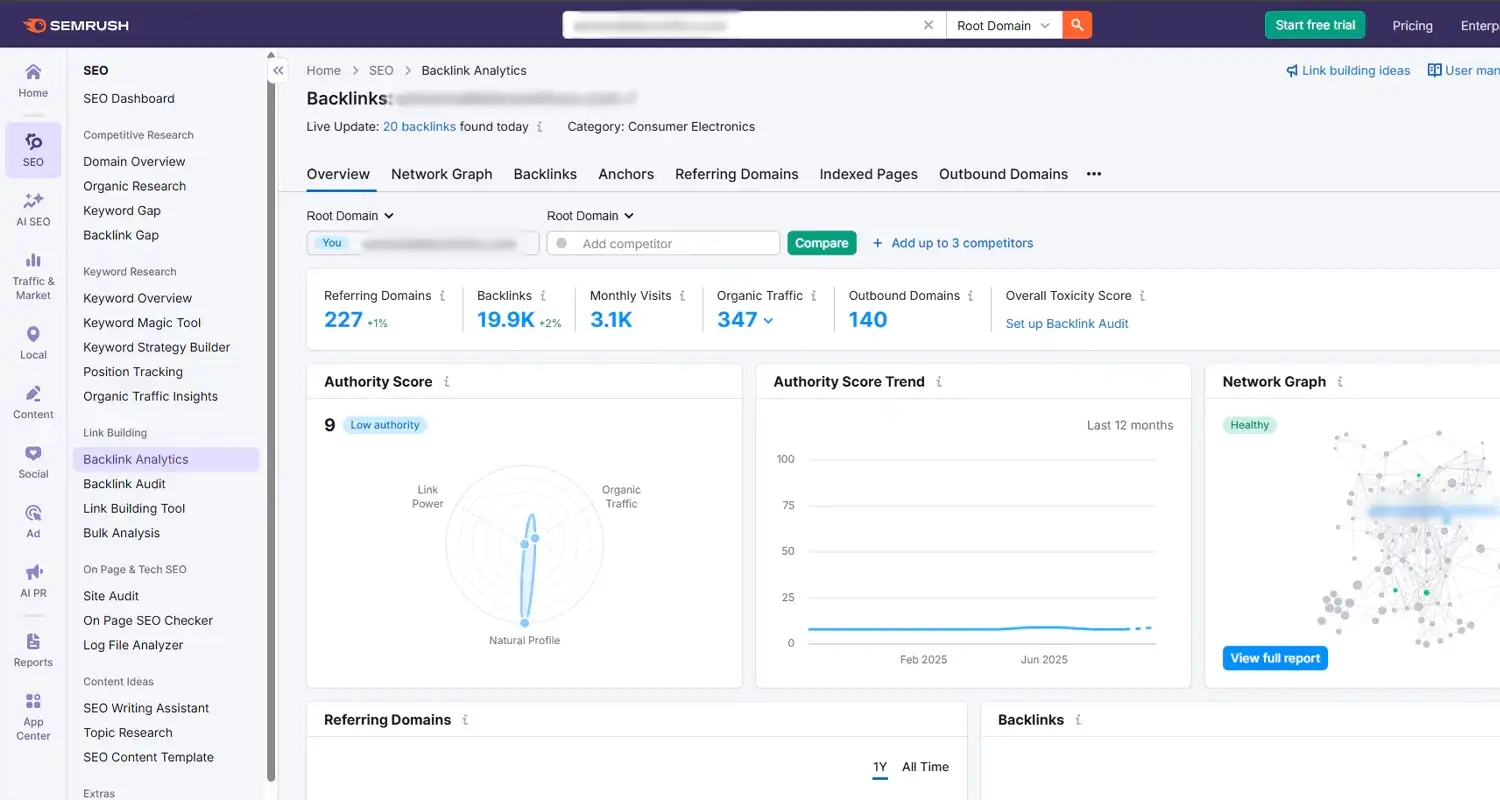This screenshot has height=800, width=1500.
Task: Open the Referring Domains tab
Action: click(x=737, y=174)
